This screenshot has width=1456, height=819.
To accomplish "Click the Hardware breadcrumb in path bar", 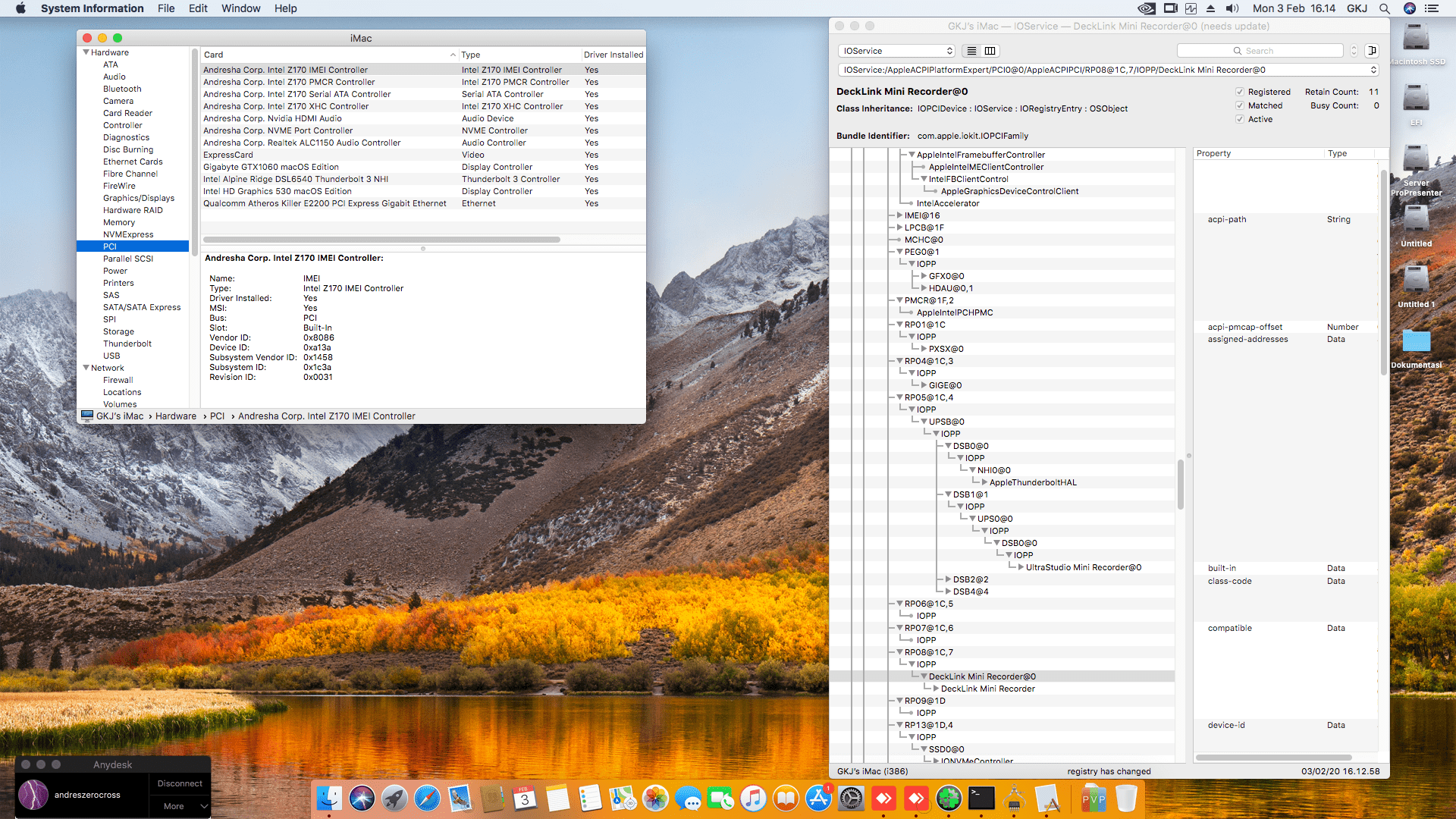I will 176,416.
